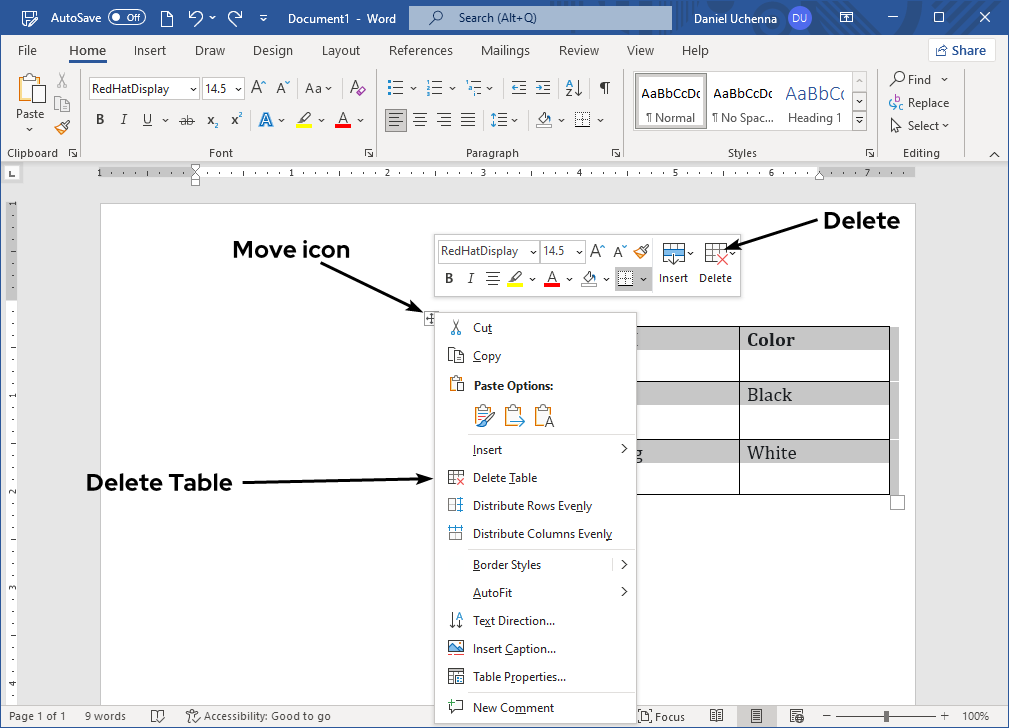
Task: Click the Share button
Action: click(x=960, y=51)
